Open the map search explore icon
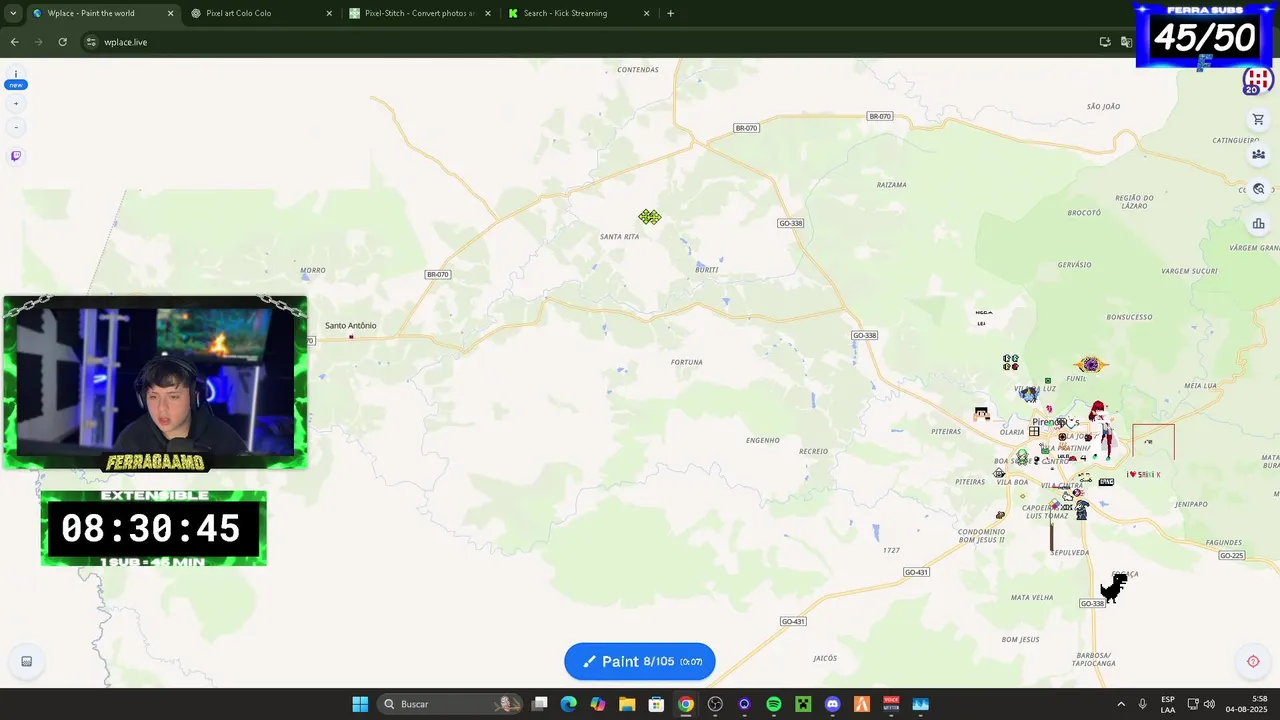This screenshot has width=1280, height=720. (1258, 189)
